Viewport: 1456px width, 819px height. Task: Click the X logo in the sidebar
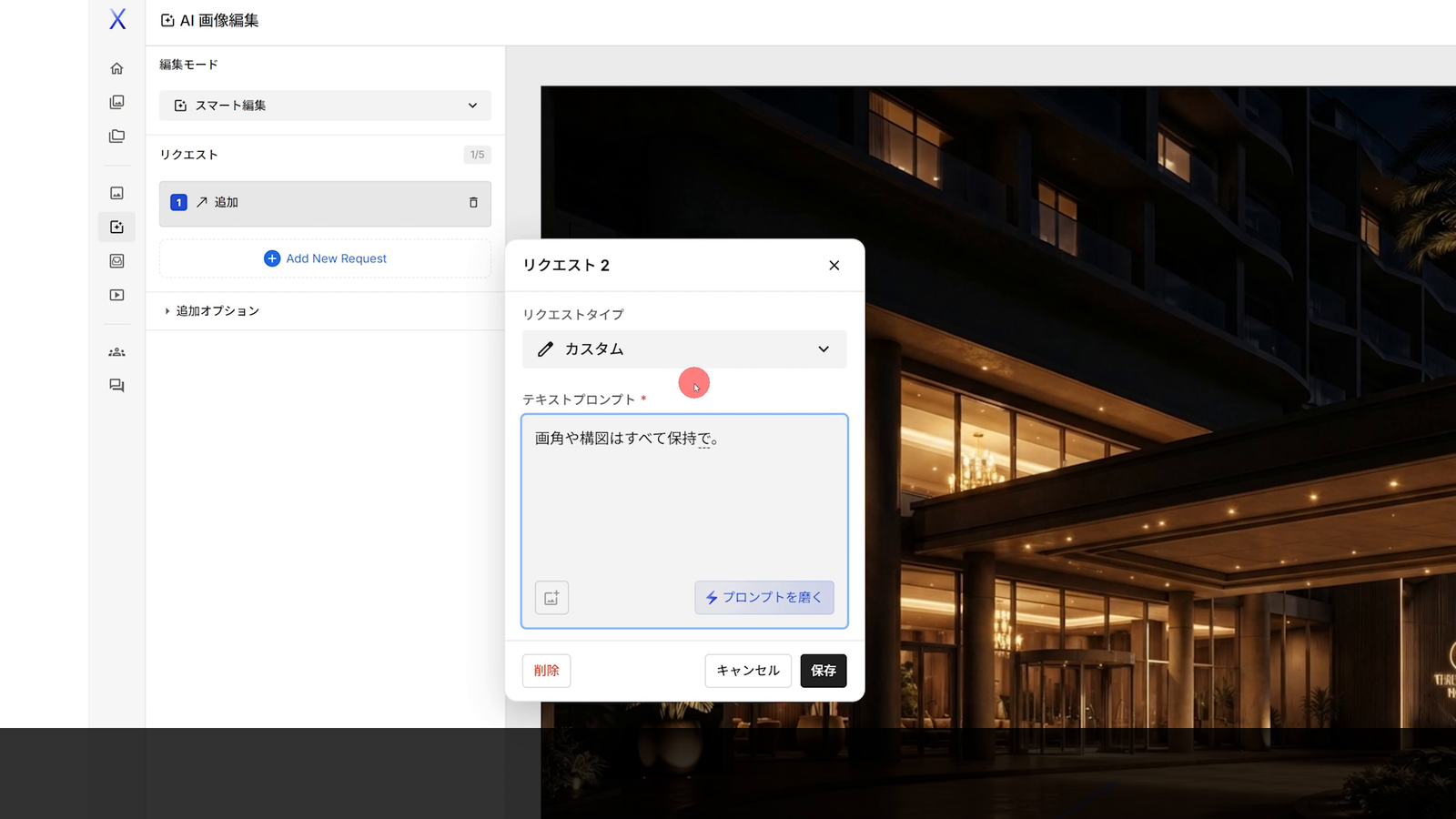point(117,19)
